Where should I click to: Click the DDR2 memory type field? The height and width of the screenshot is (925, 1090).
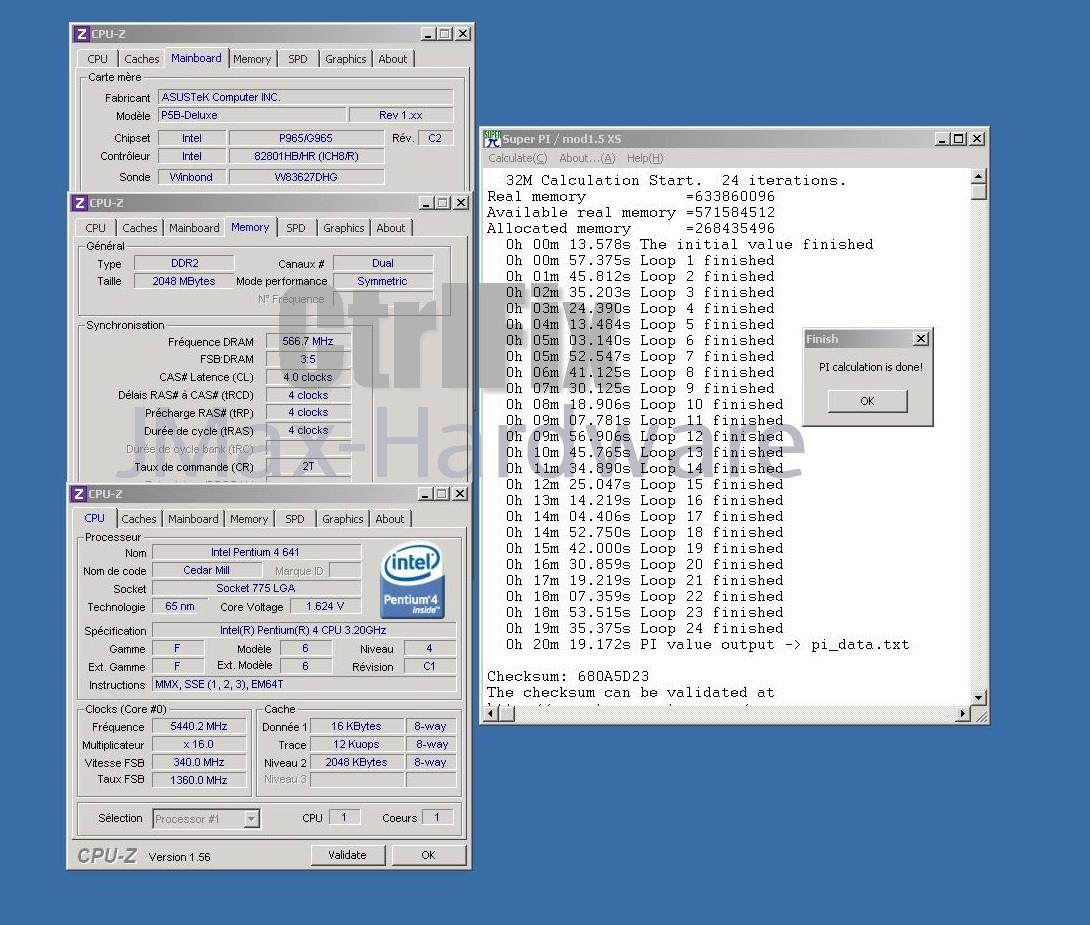[x=184, y=263]
